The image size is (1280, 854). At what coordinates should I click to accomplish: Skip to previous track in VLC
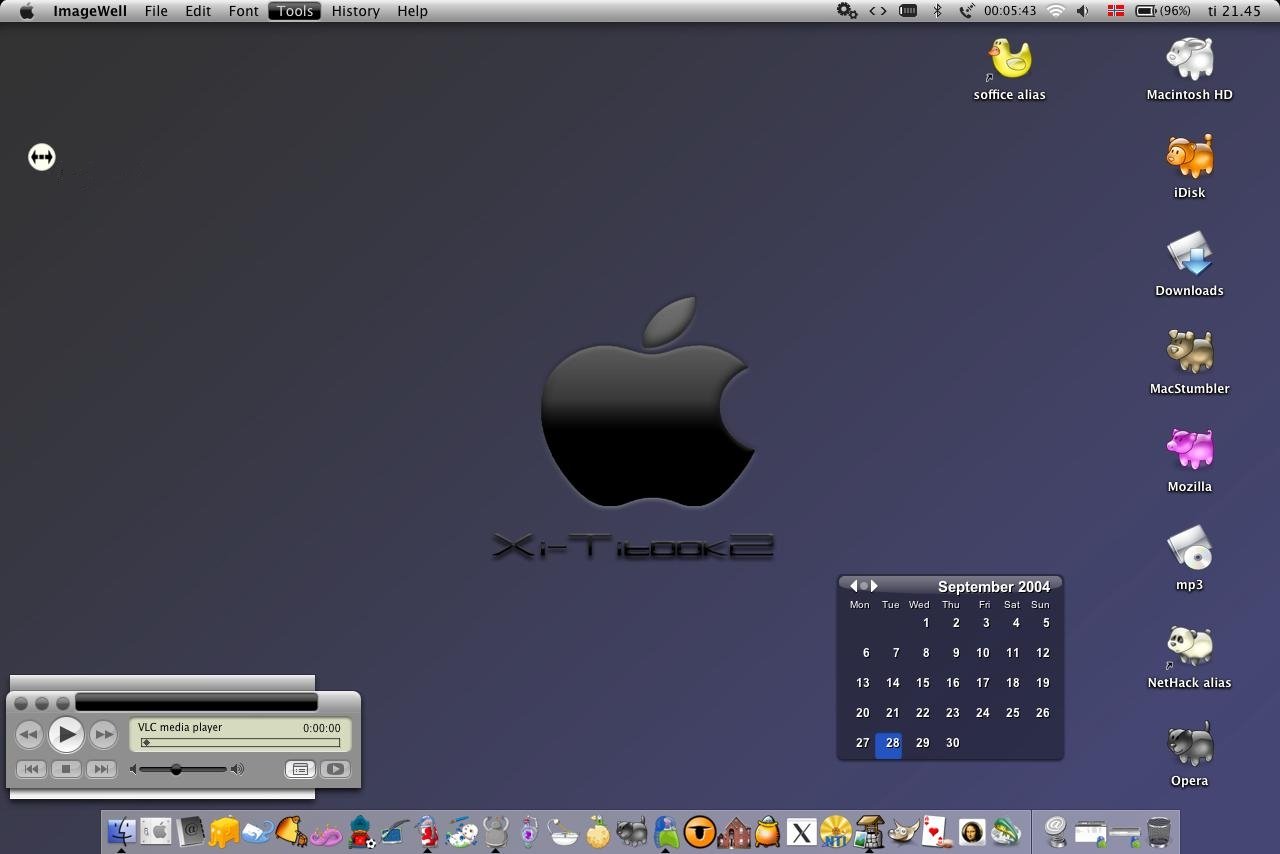click(31, 769)
